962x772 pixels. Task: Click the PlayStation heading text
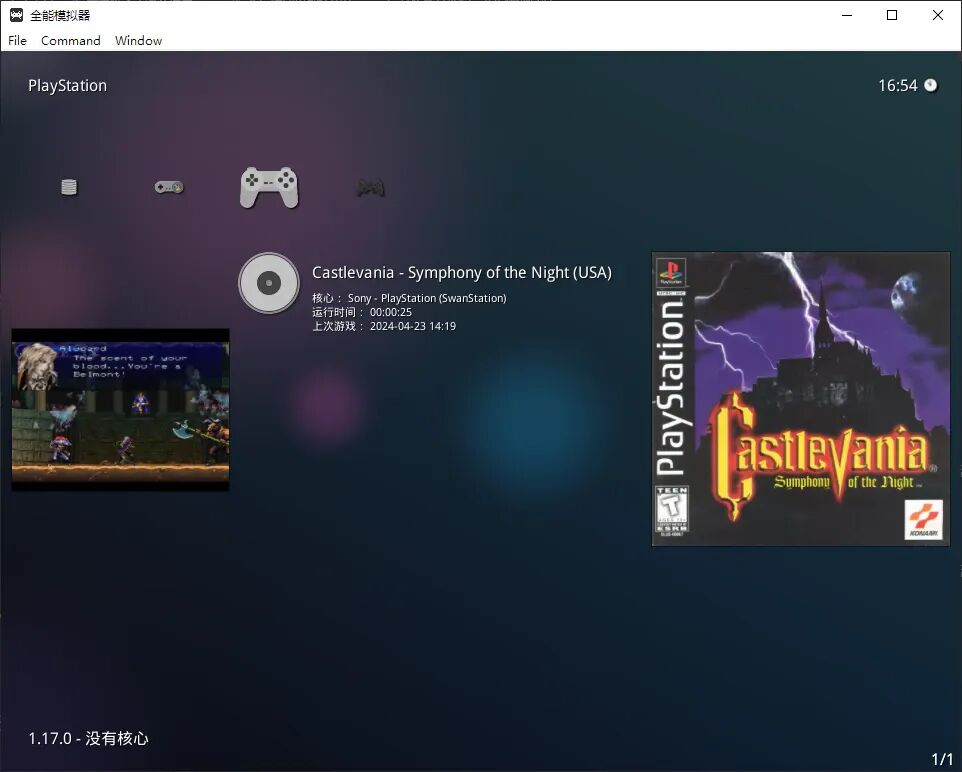(x=67, y=85)
